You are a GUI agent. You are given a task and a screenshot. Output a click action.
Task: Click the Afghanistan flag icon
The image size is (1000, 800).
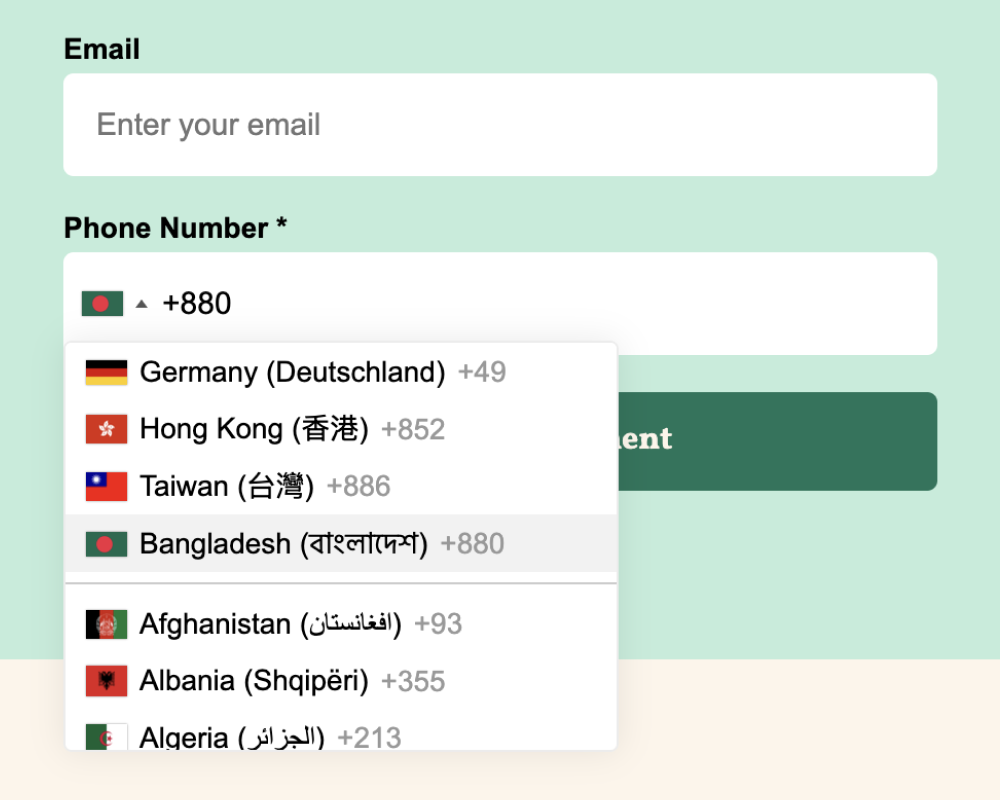(106, 624)
